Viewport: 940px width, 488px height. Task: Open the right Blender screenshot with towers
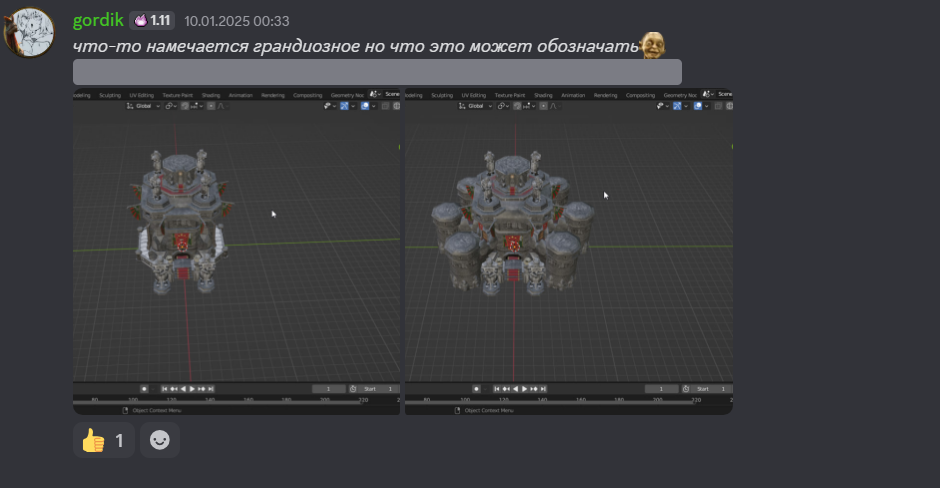(569, 251)
